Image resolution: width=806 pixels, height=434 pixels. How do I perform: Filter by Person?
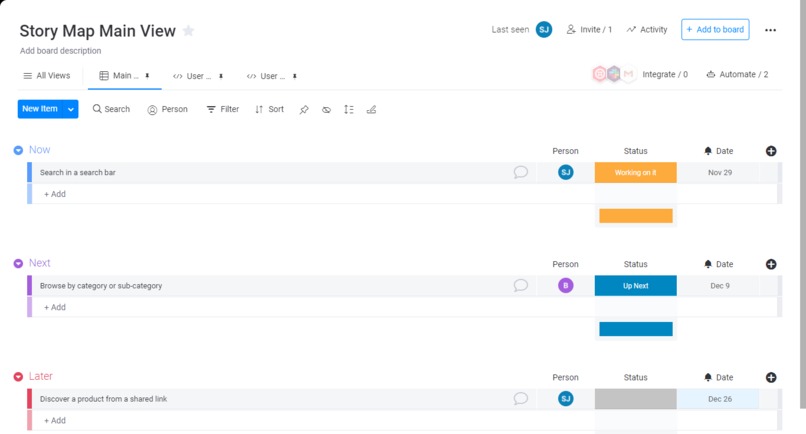pyautogui.click(x=168, y=109)
